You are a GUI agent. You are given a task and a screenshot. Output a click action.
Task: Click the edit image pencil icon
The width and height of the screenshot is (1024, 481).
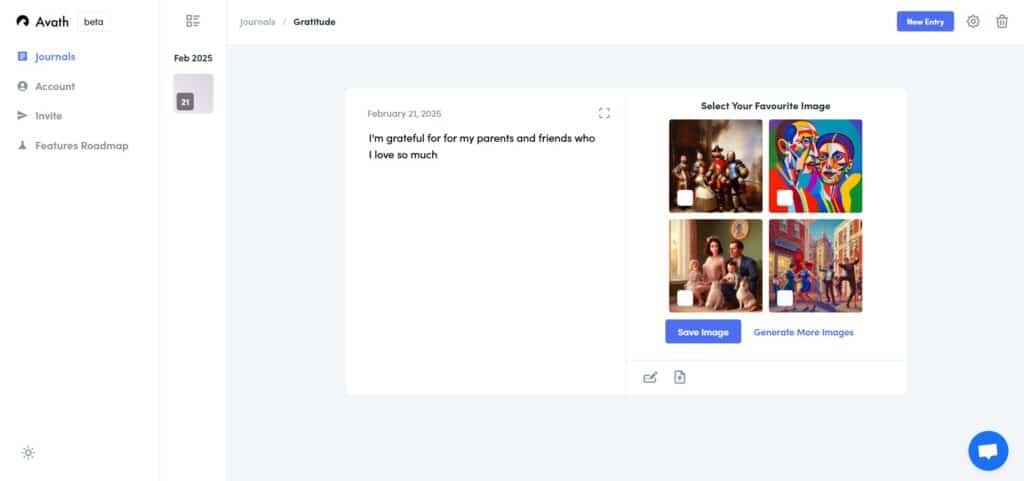[x=650, y=377]
